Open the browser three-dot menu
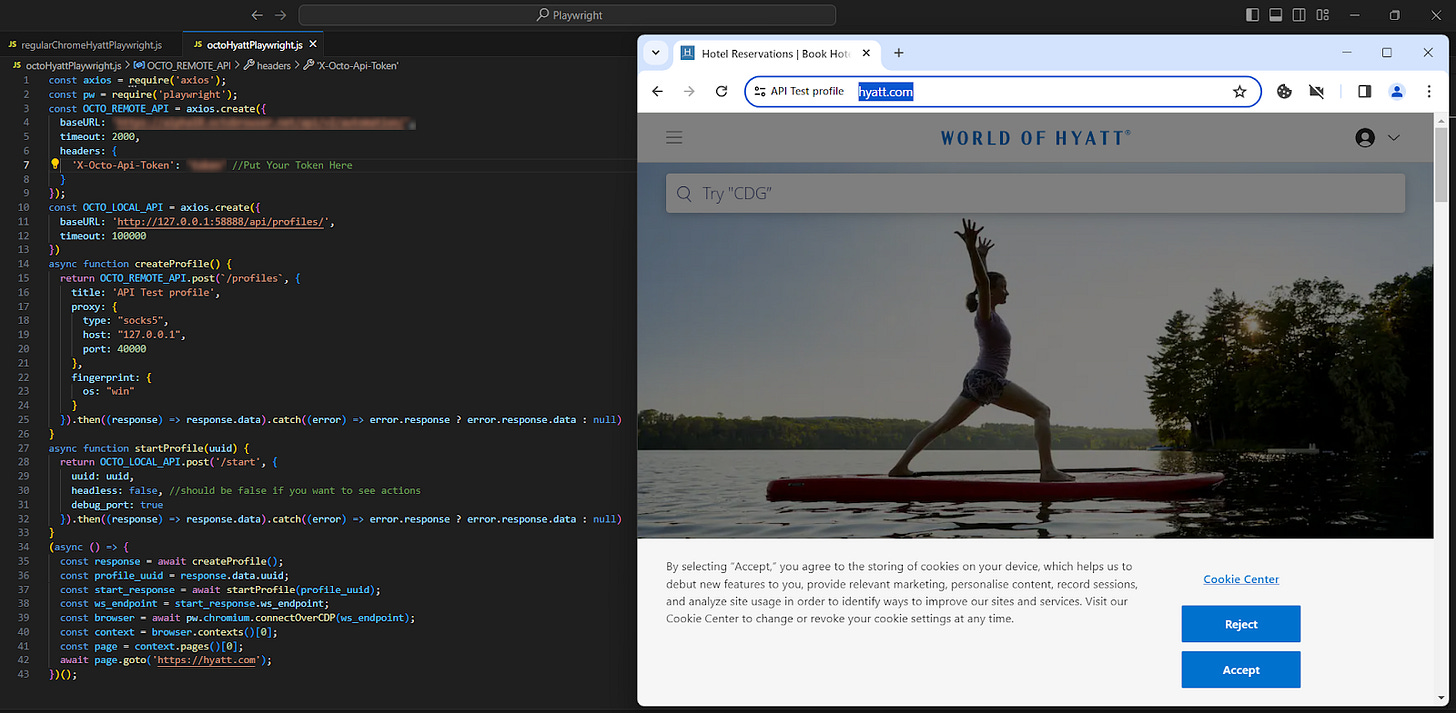 (1428, 92)
